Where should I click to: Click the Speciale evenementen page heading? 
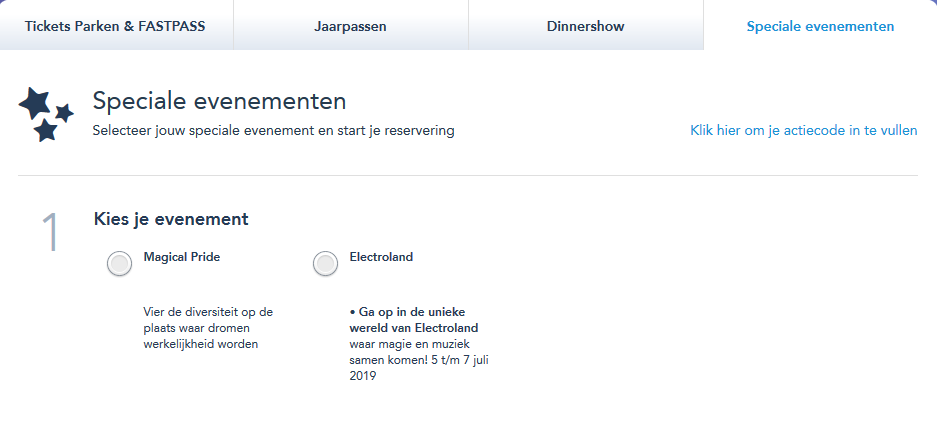(219, 101)
